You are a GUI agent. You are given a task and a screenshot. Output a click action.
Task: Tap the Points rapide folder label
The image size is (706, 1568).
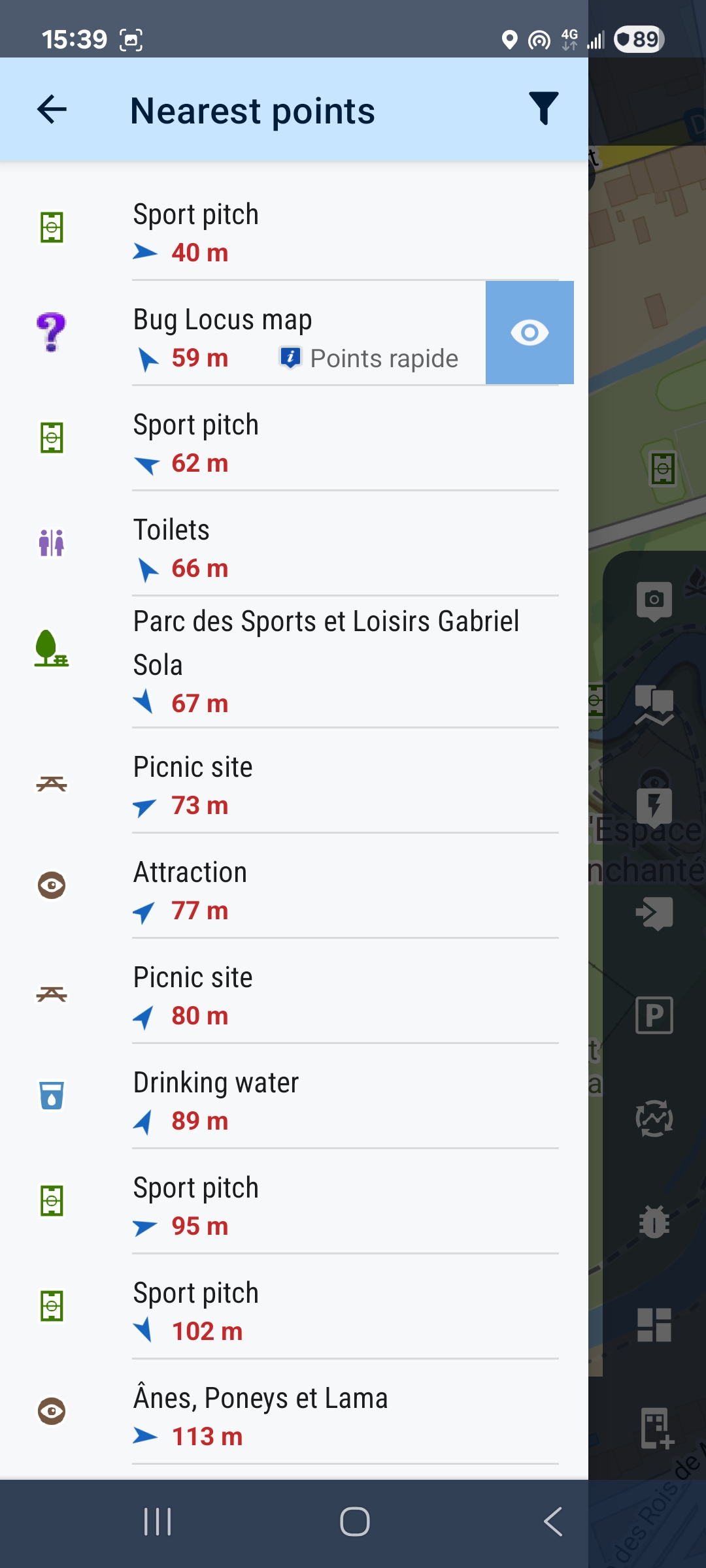pyautogui.click(x=384, y=359)
